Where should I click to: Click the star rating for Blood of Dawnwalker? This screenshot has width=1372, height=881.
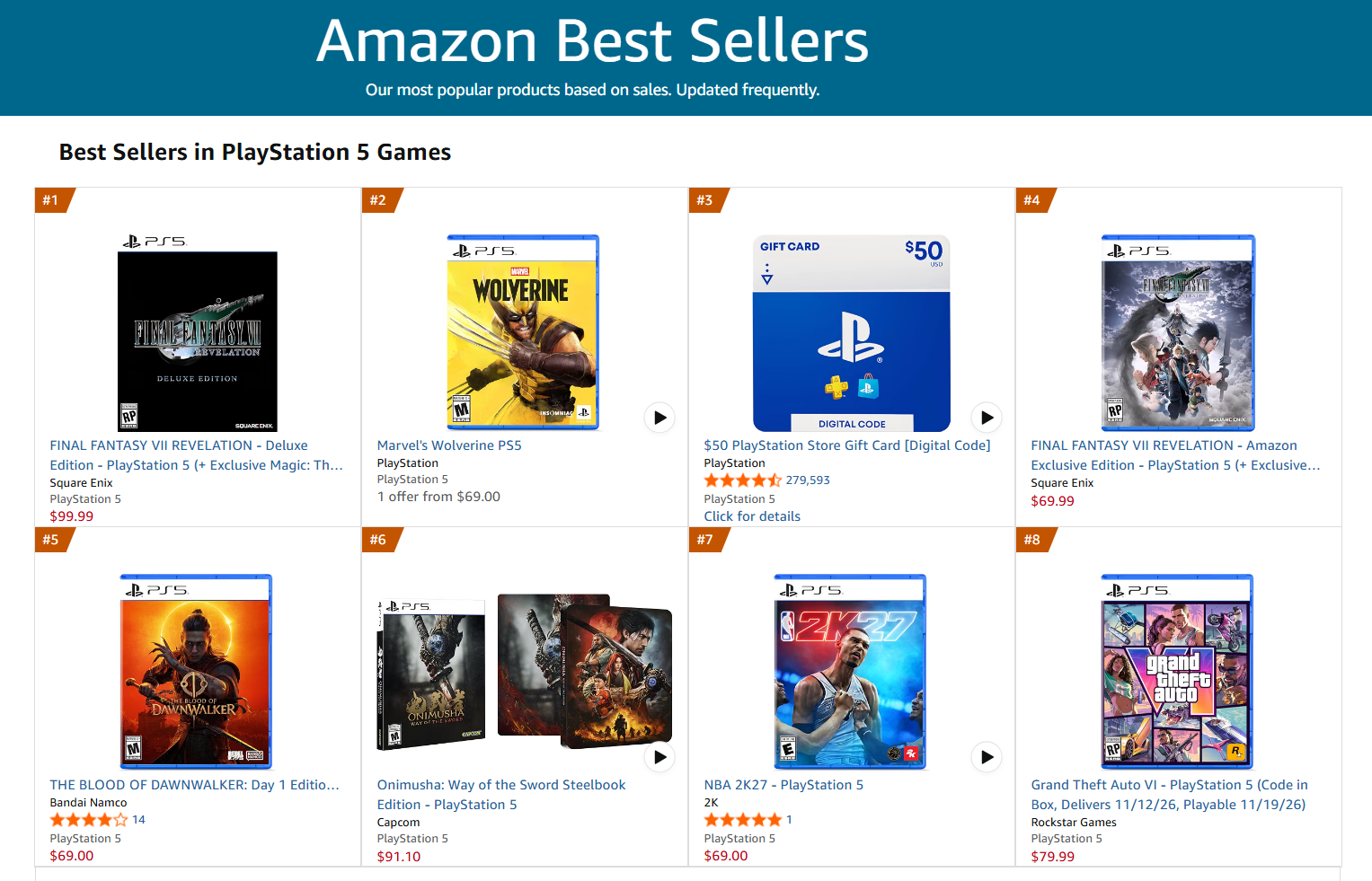89,820
